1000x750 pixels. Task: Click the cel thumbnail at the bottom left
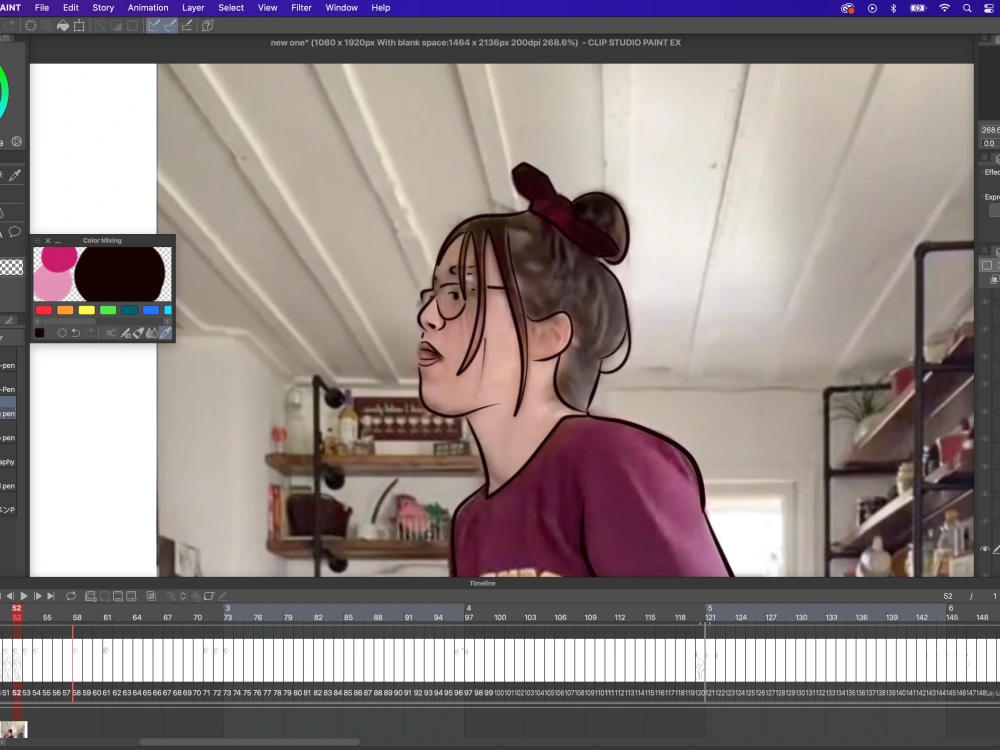(x=13, y=729)
